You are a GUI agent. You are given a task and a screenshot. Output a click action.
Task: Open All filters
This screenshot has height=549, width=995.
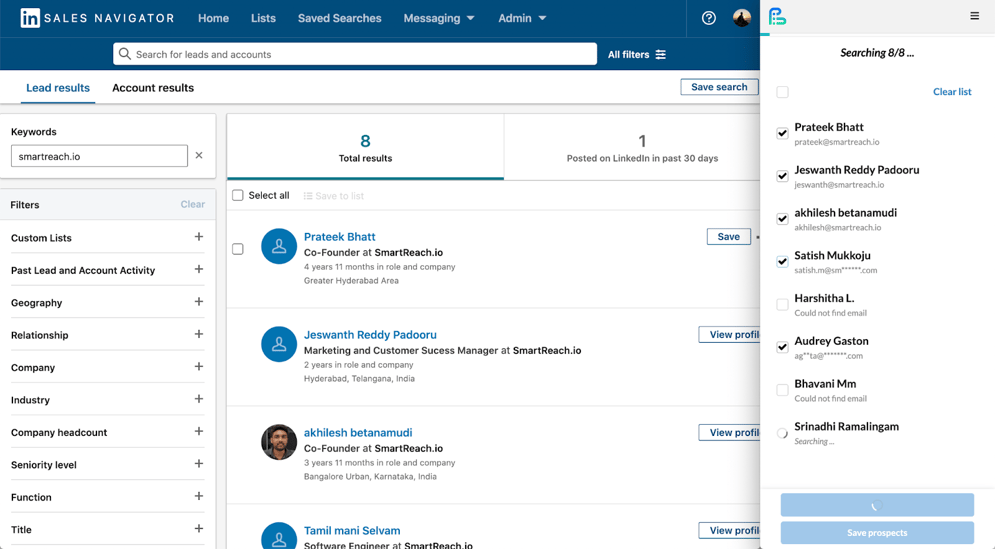click(x=636, y=55)
